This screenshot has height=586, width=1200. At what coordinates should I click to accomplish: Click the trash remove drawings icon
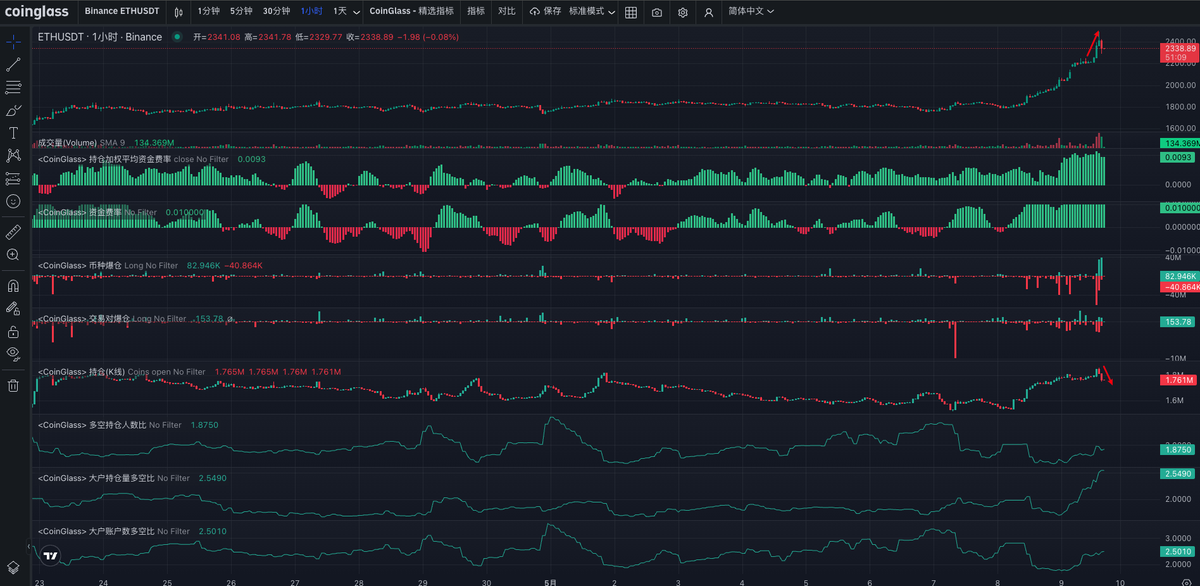coord(13,384)
